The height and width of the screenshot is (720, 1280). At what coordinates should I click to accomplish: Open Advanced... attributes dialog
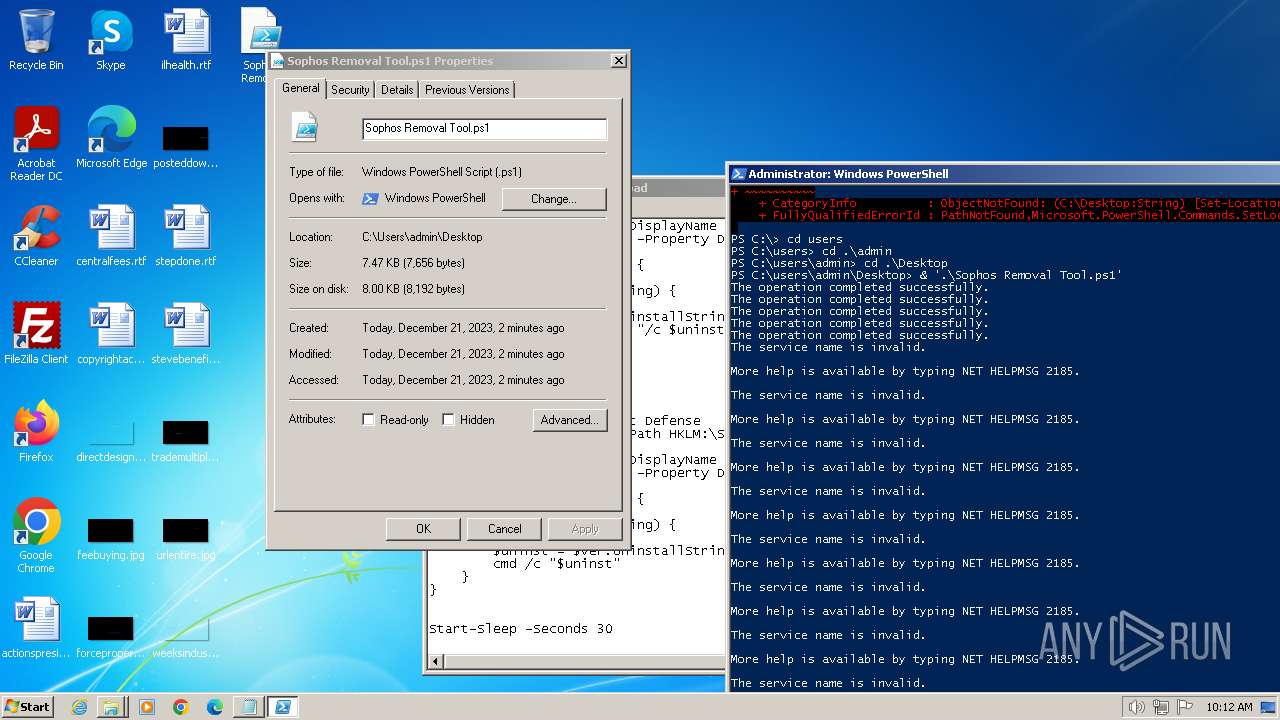[x=569, y=420]
